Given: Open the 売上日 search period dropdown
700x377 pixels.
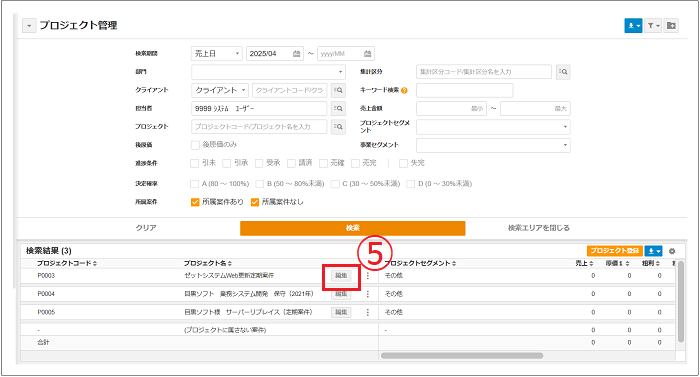Looking at the screenshot, I should [217, 54].
